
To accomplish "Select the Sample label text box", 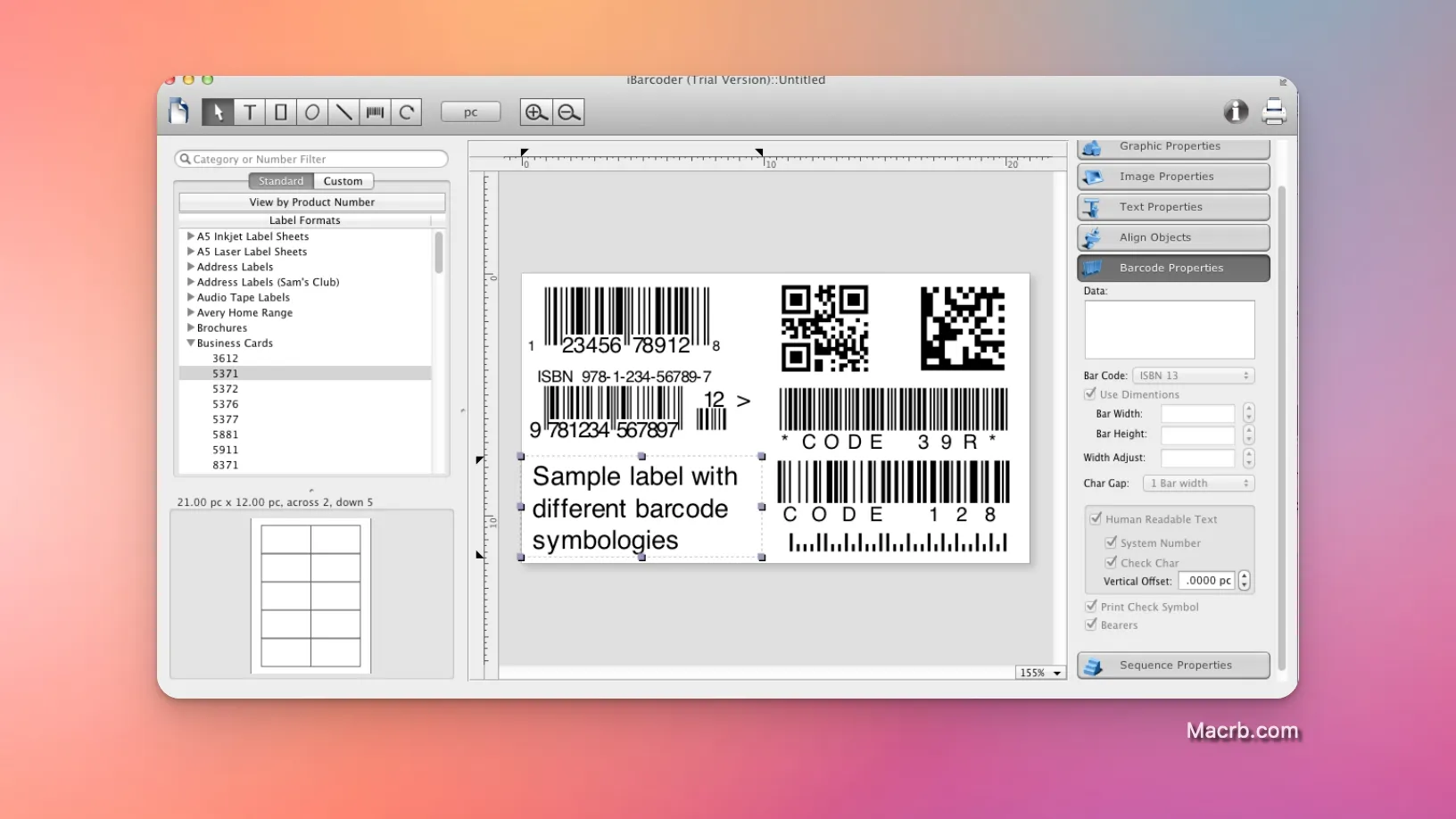I will pos(641,508).
